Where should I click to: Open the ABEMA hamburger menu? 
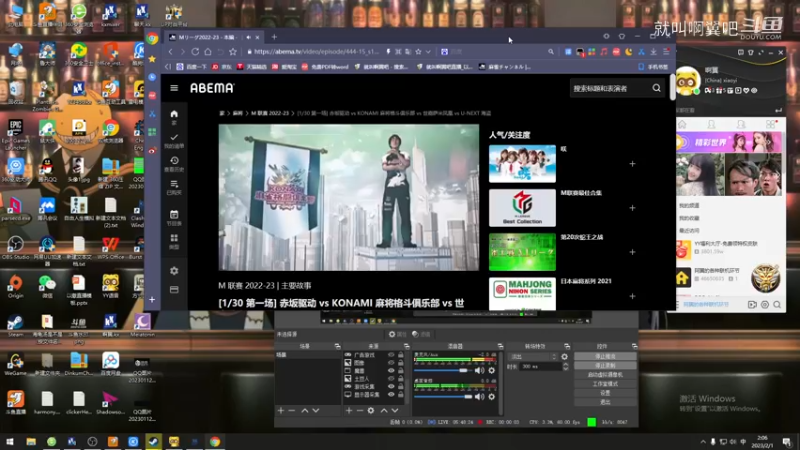point(174,88)
